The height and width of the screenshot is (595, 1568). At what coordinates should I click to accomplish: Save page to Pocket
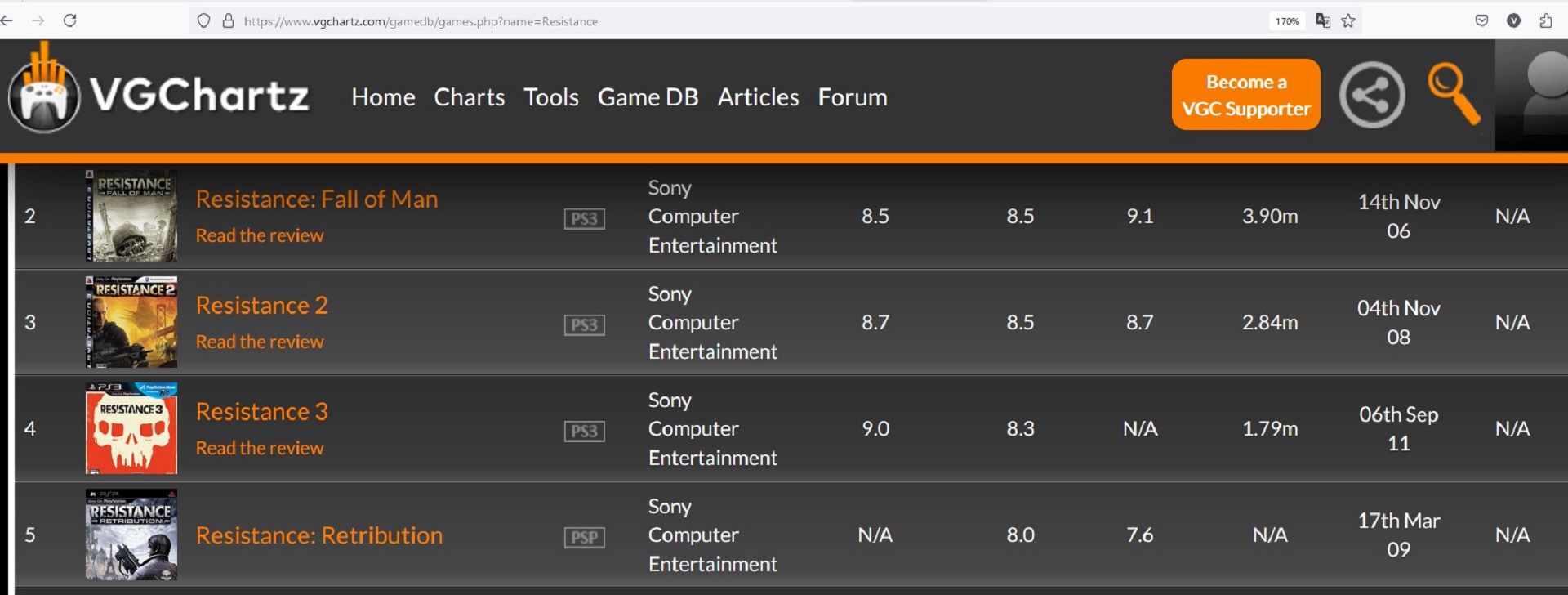point(1481,20)
